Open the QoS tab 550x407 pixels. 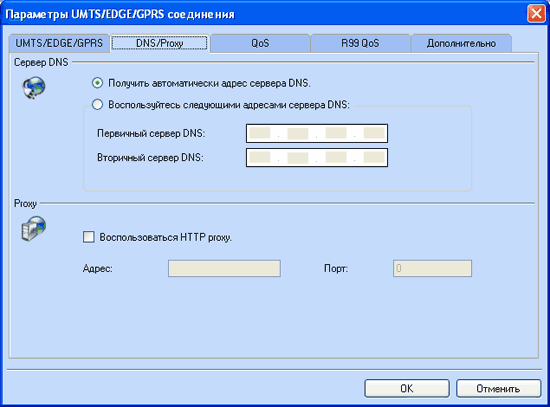(x=260, y=44)
